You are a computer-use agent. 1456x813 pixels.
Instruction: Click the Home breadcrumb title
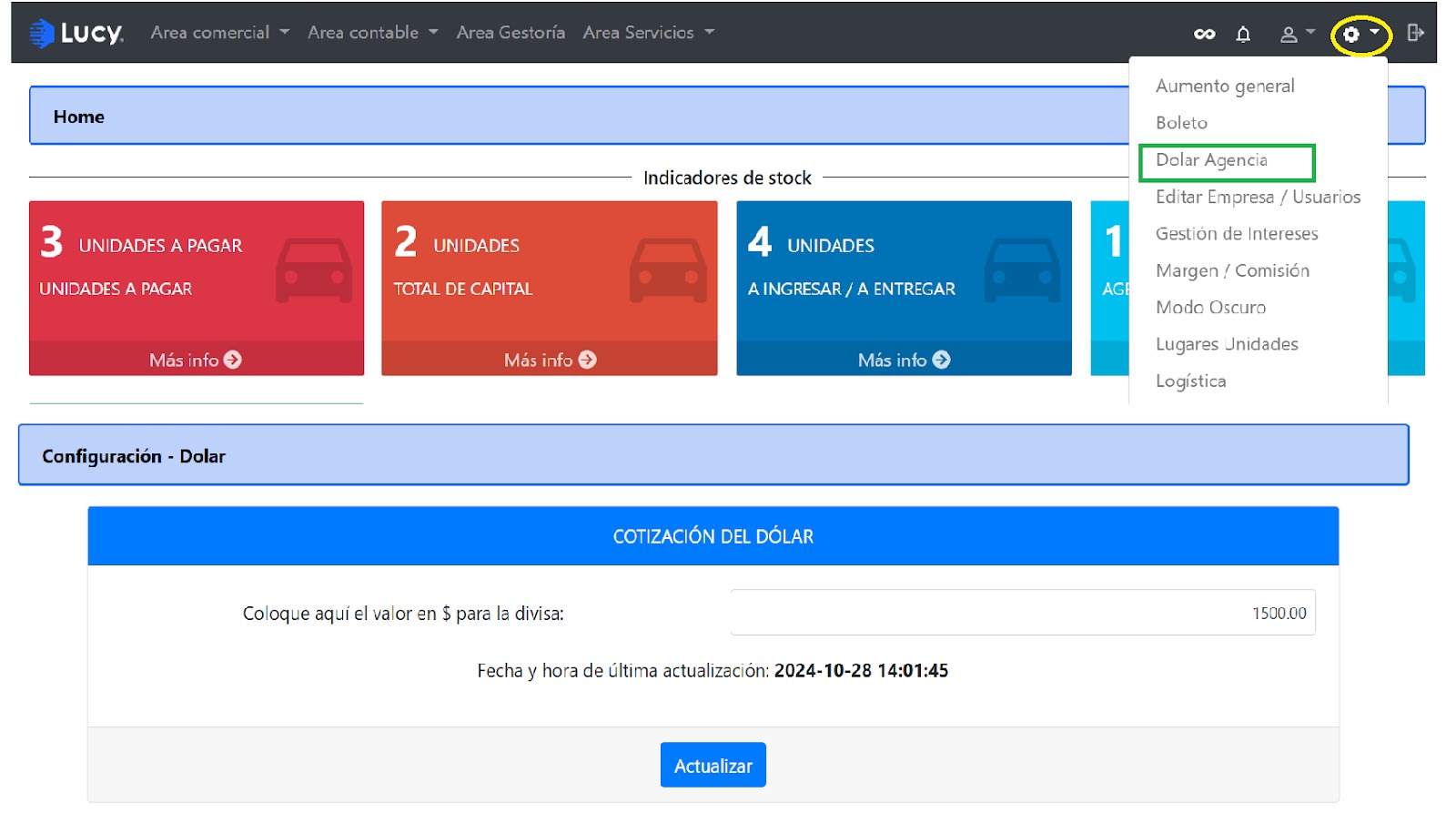tap(79, 117)
